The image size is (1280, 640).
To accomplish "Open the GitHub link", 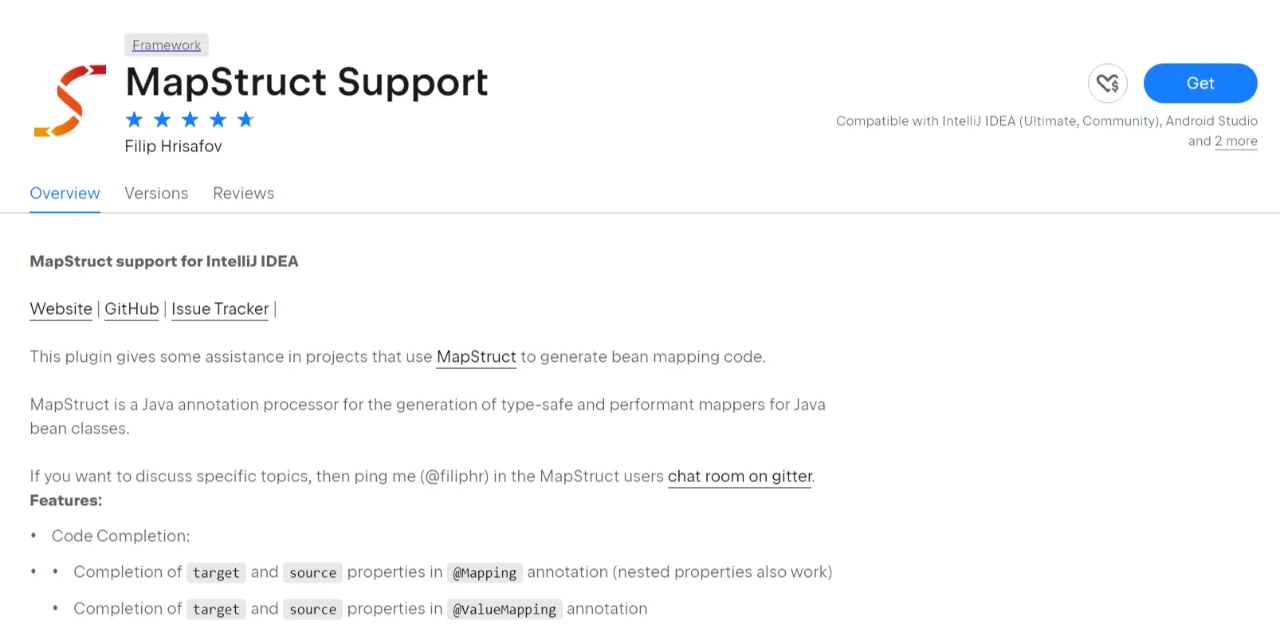I will point(132,309).
